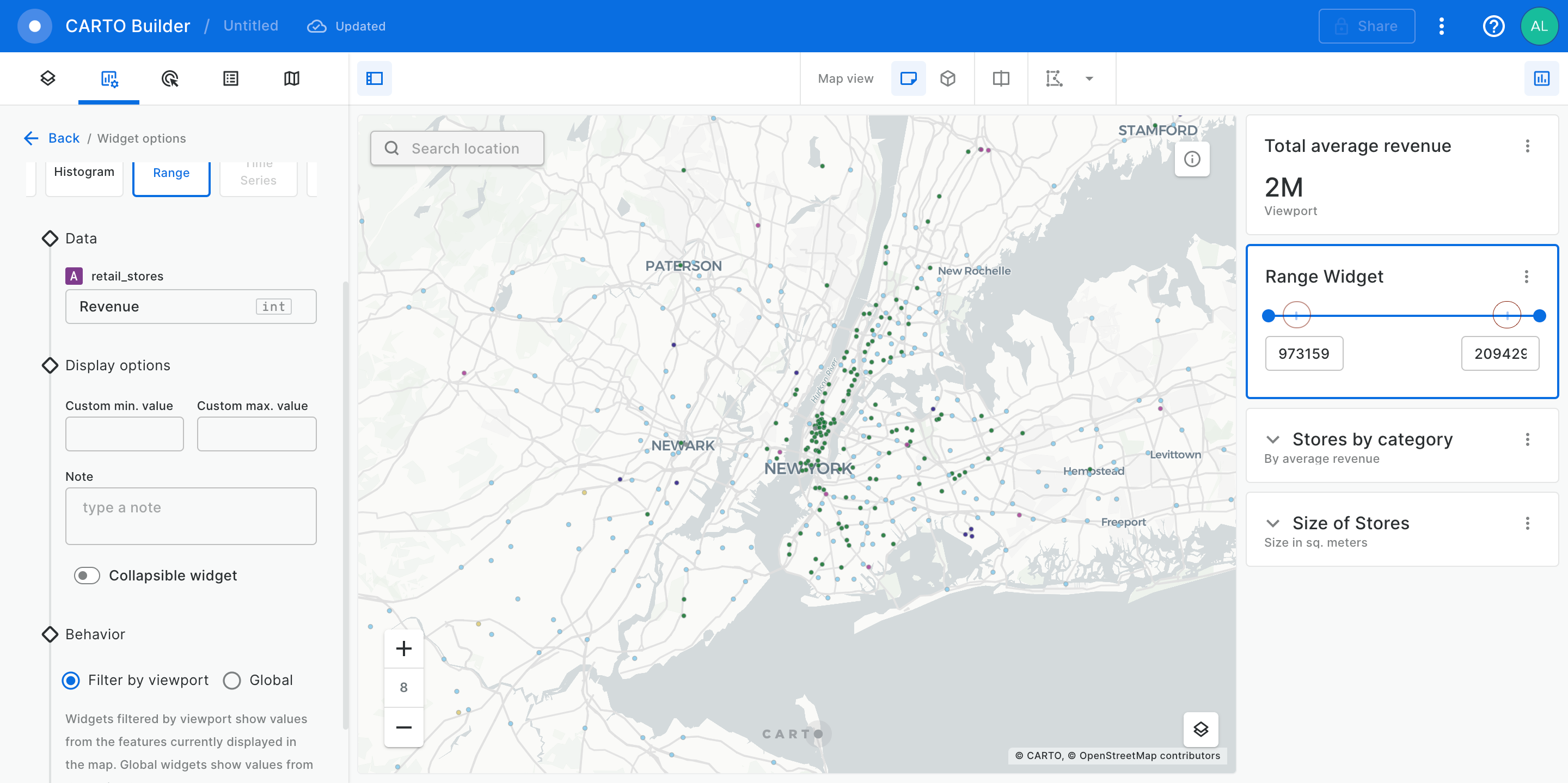Select Filter by viewport radio button
The width and height of the screenshot is (1568, 783).
[x=71, y=680]
